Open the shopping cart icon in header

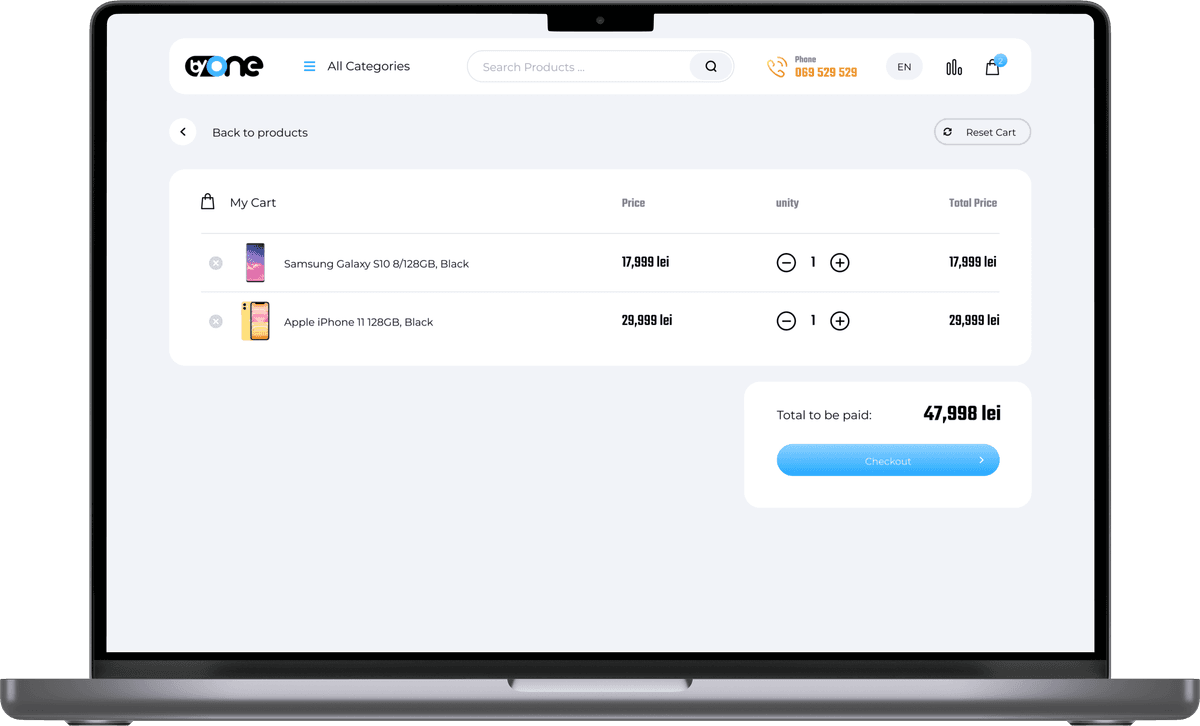(x=992, y=67)
